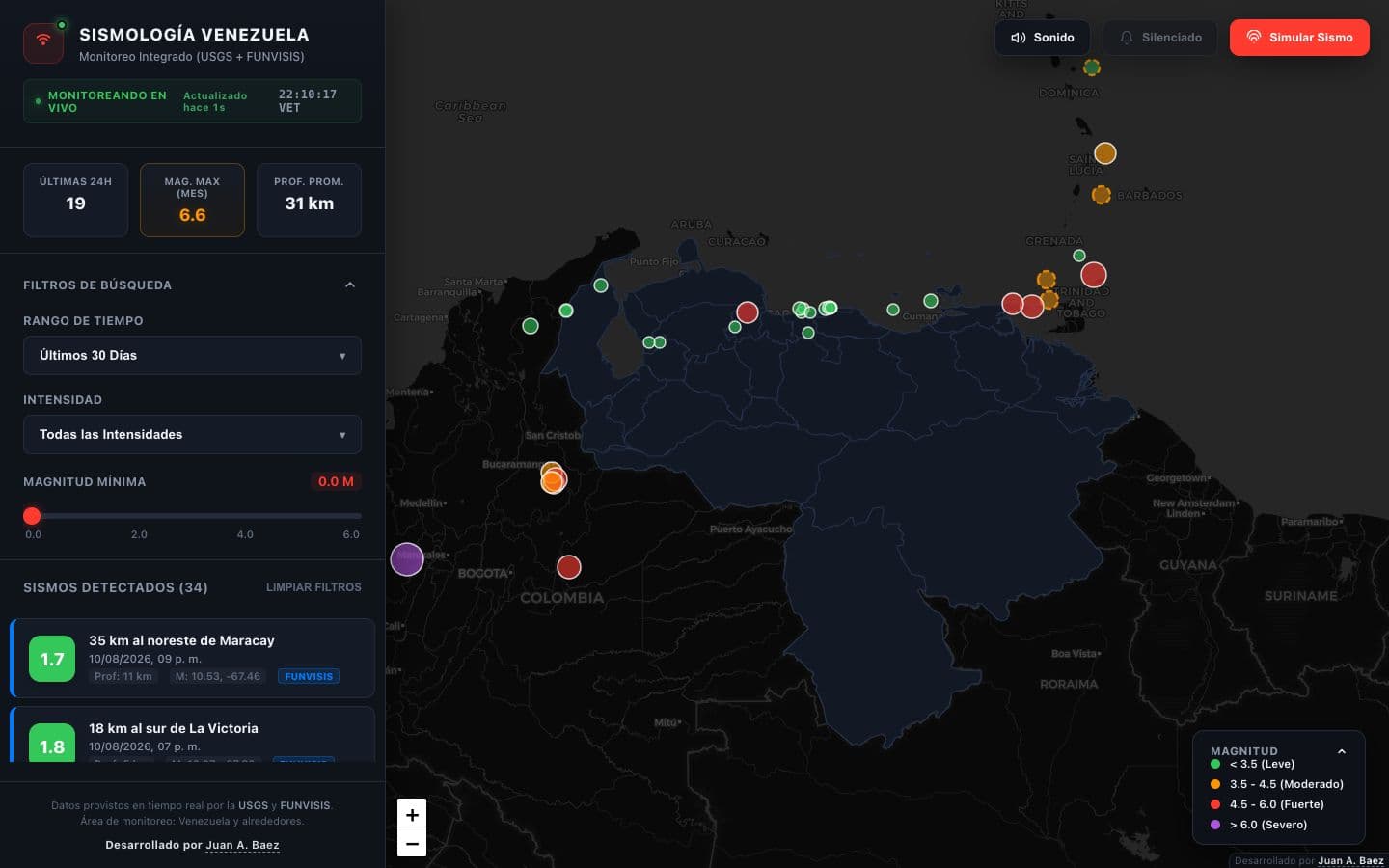Click the Prof. Prom. 31 km card

click(309, 200)
